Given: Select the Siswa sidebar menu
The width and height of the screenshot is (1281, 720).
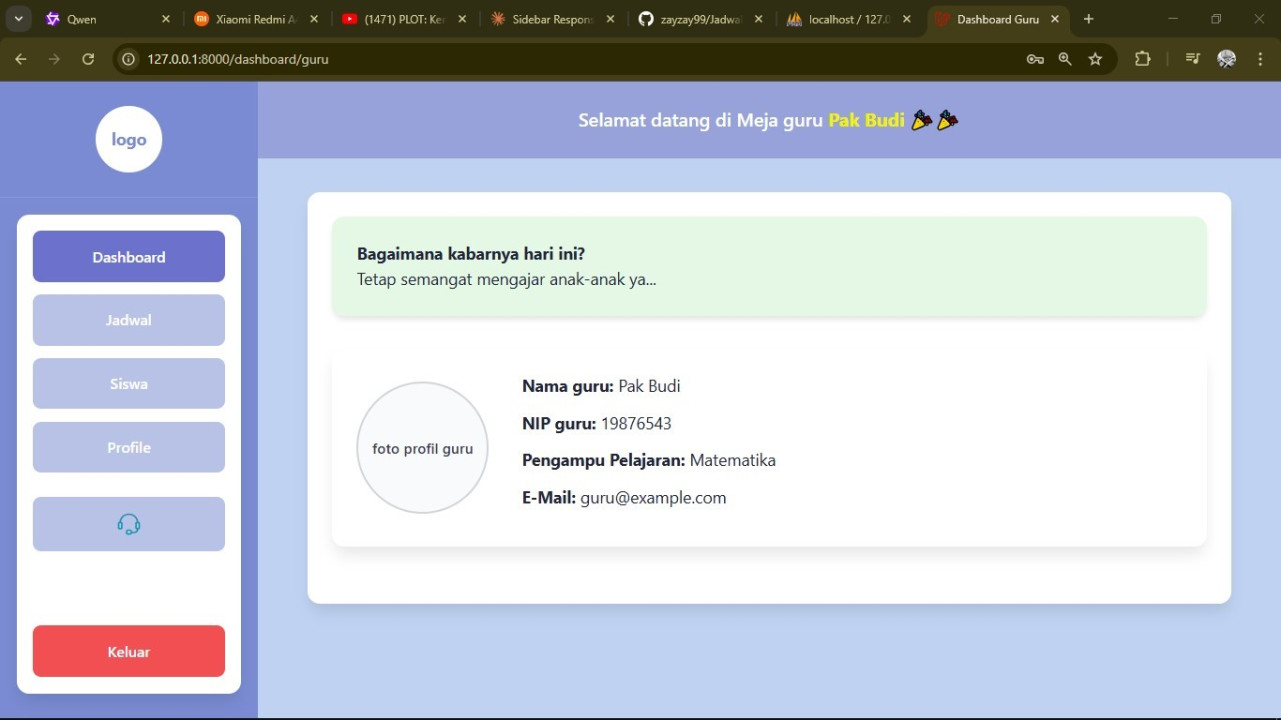Looking at the screenshot, I should [128, 384].
